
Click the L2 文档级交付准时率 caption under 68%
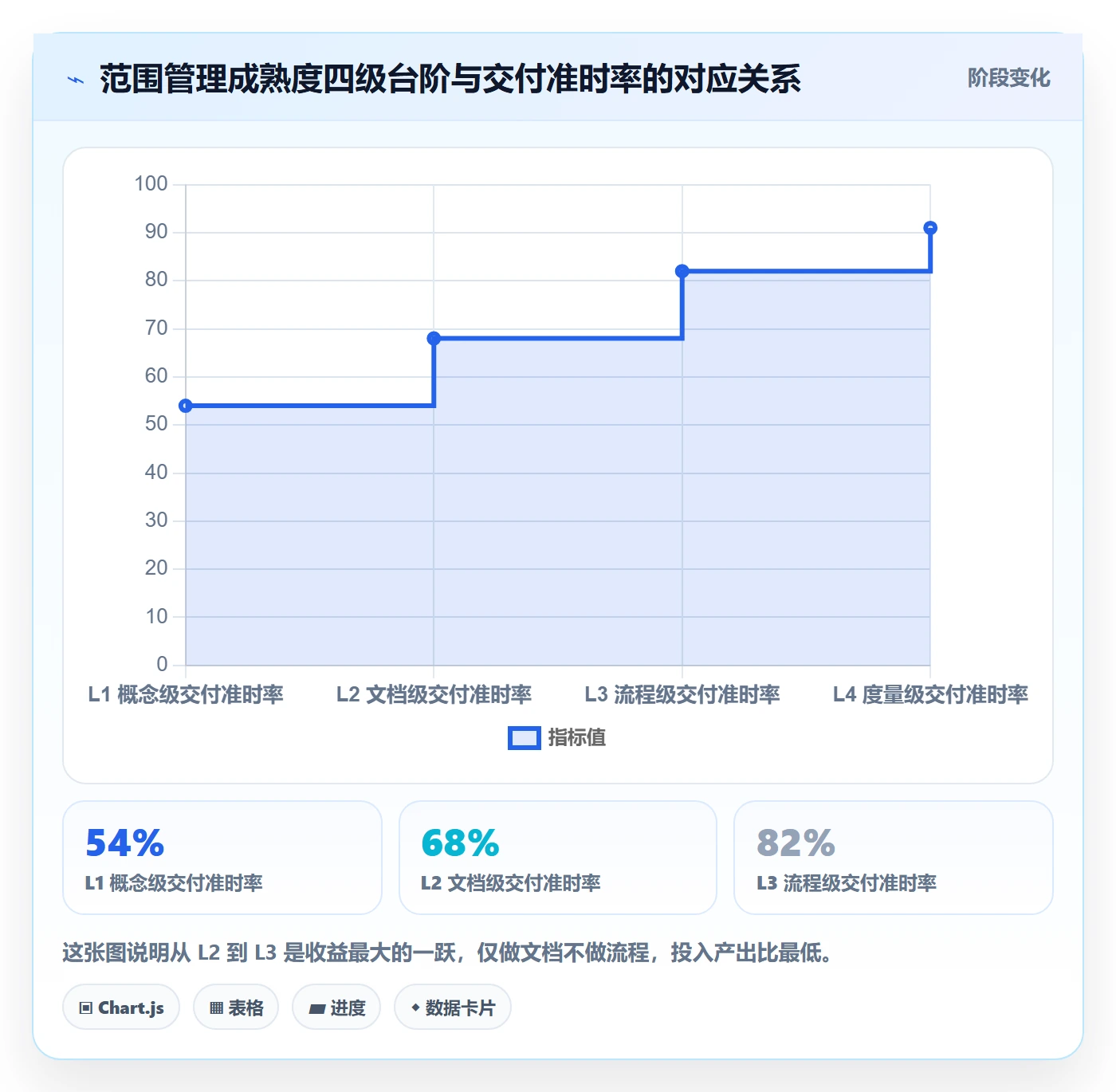(510, 883)
